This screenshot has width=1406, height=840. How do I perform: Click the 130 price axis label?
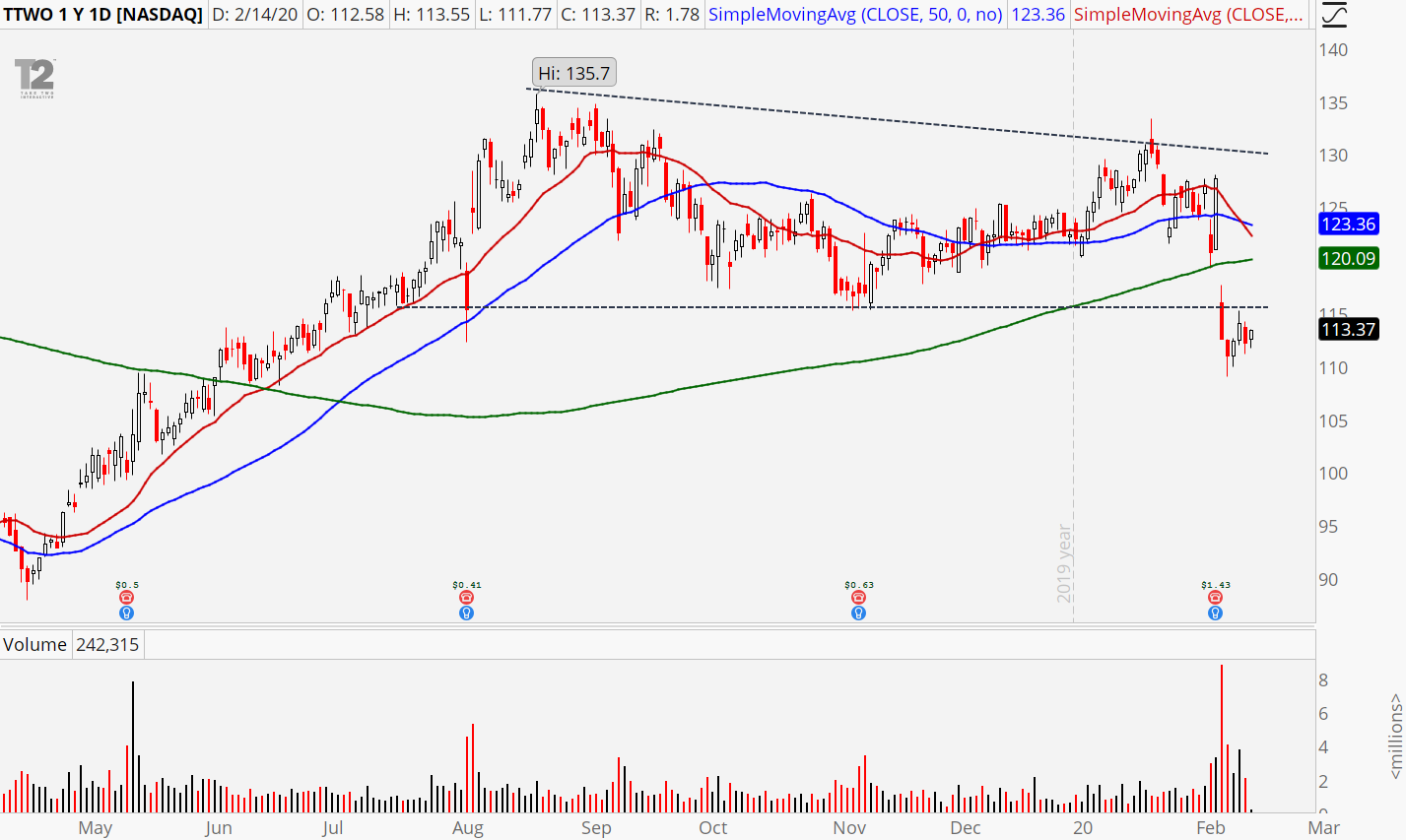(1333, 156)
